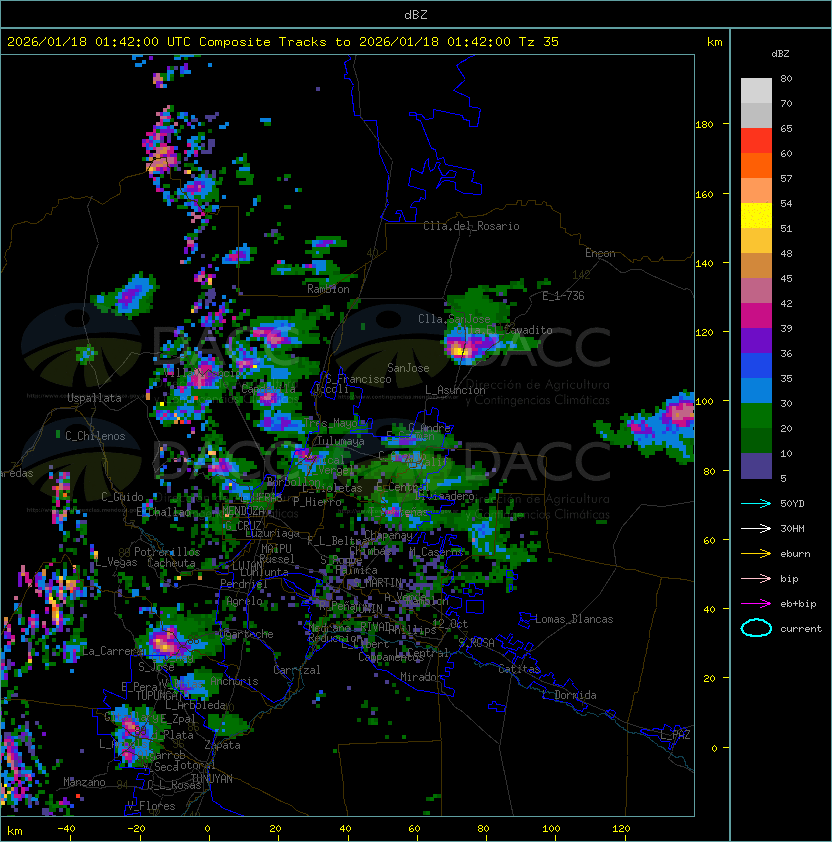
Task: Click the 'C_Chilenos' map label
Action: 95,436
